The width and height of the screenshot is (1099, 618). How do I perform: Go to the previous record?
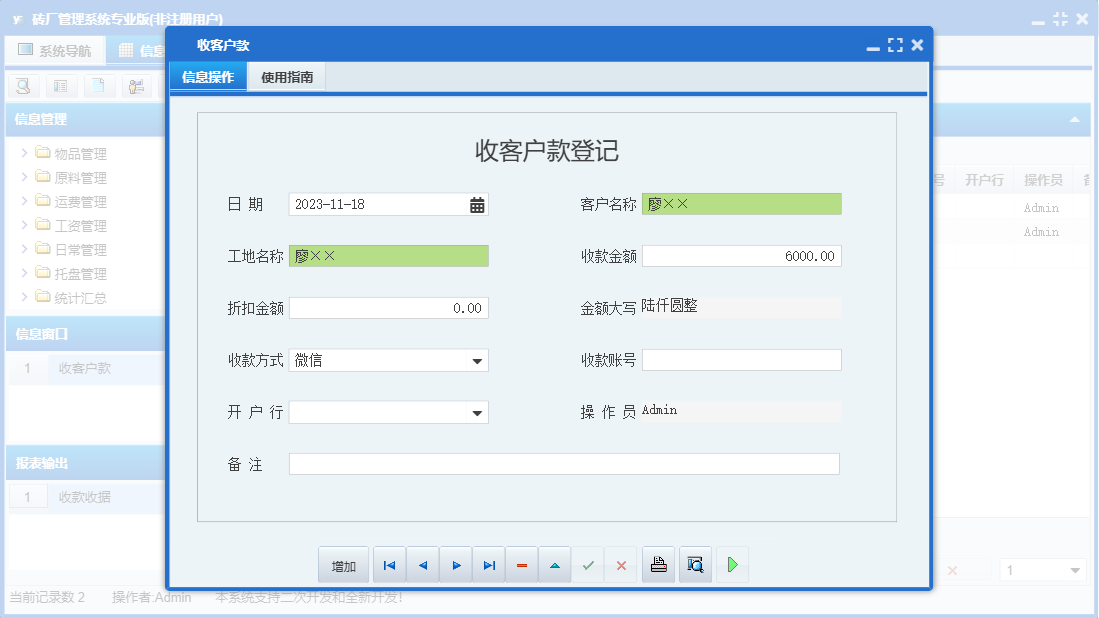pos(422,564)
